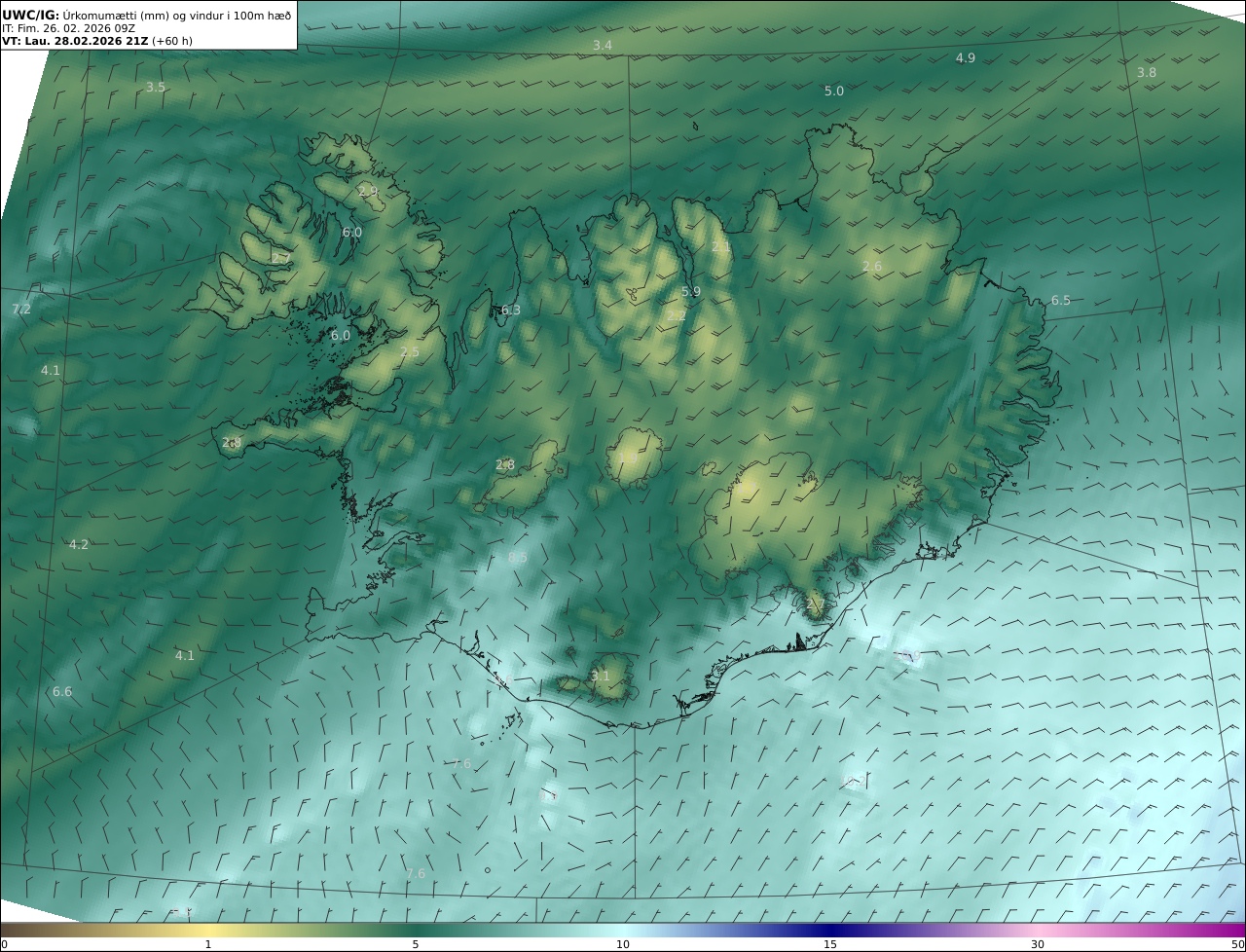
Task: Click the 6.6 value label on the map
Action: coord(62,692)
